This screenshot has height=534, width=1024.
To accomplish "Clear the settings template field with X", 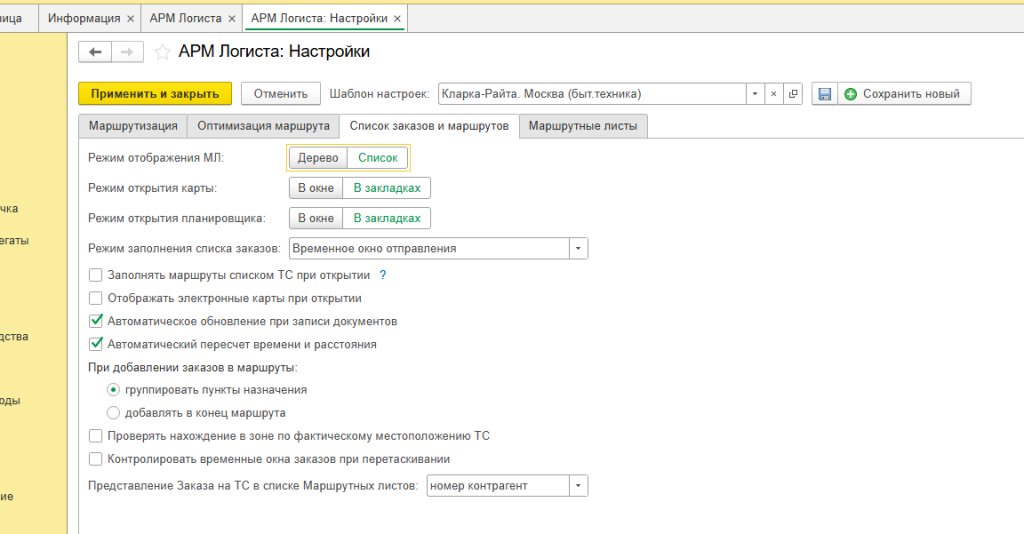I will (774, 94).
